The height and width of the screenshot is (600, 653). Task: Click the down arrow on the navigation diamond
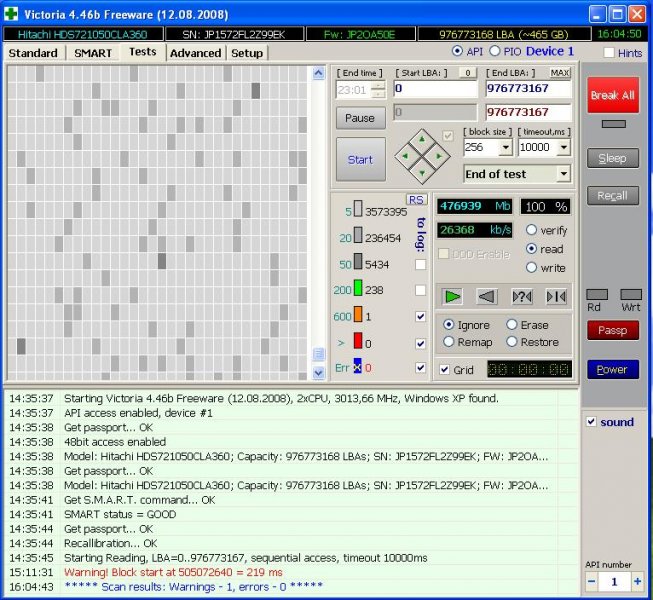(421, 171)
